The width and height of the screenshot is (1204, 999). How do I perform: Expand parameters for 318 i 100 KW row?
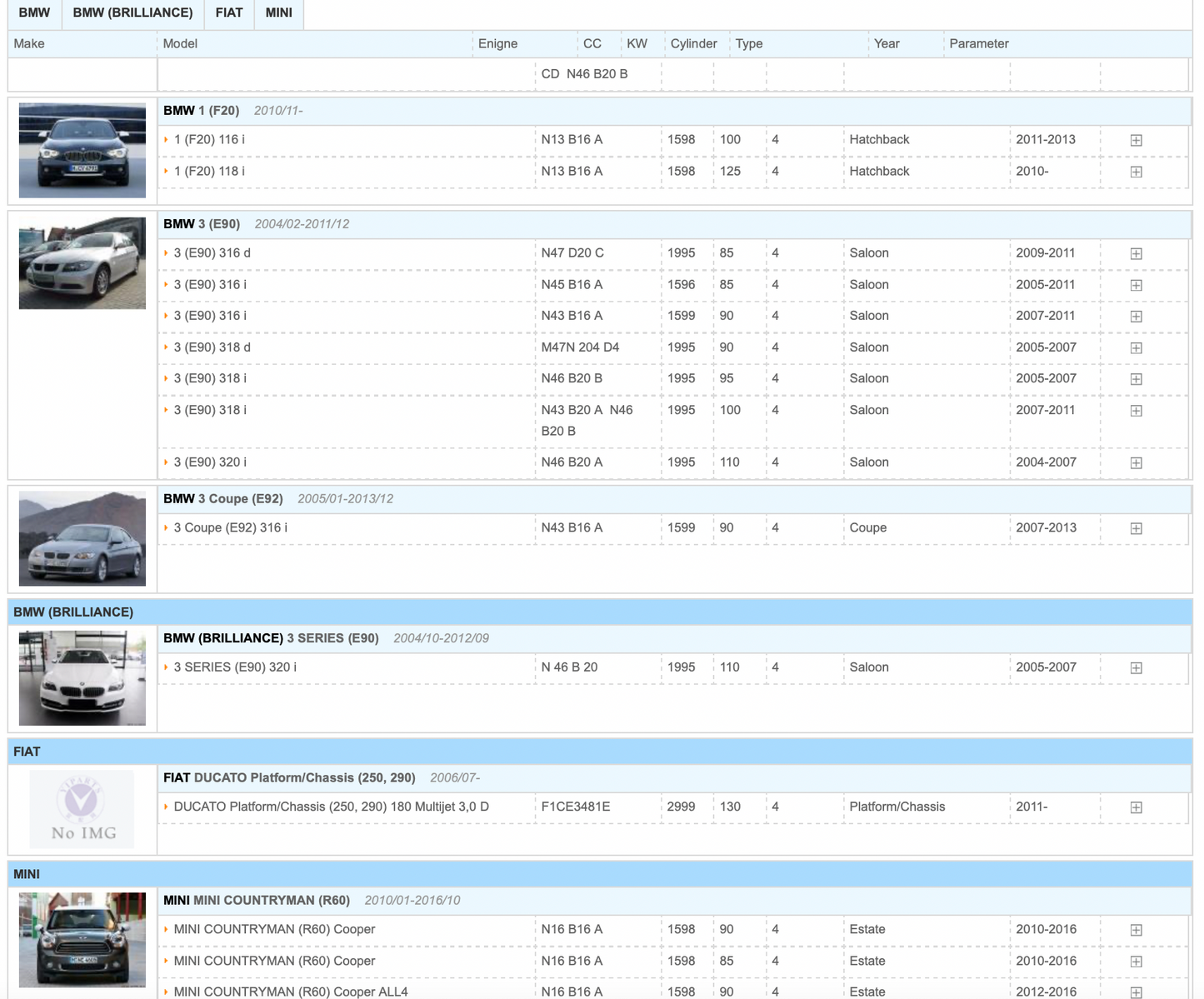click(1136, 411)
